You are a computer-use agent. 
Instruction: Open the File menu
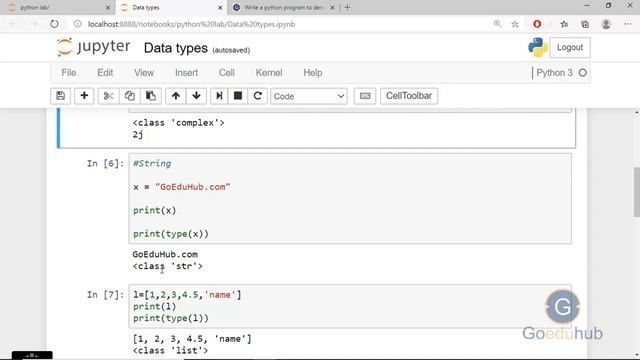tap(69, 73)
